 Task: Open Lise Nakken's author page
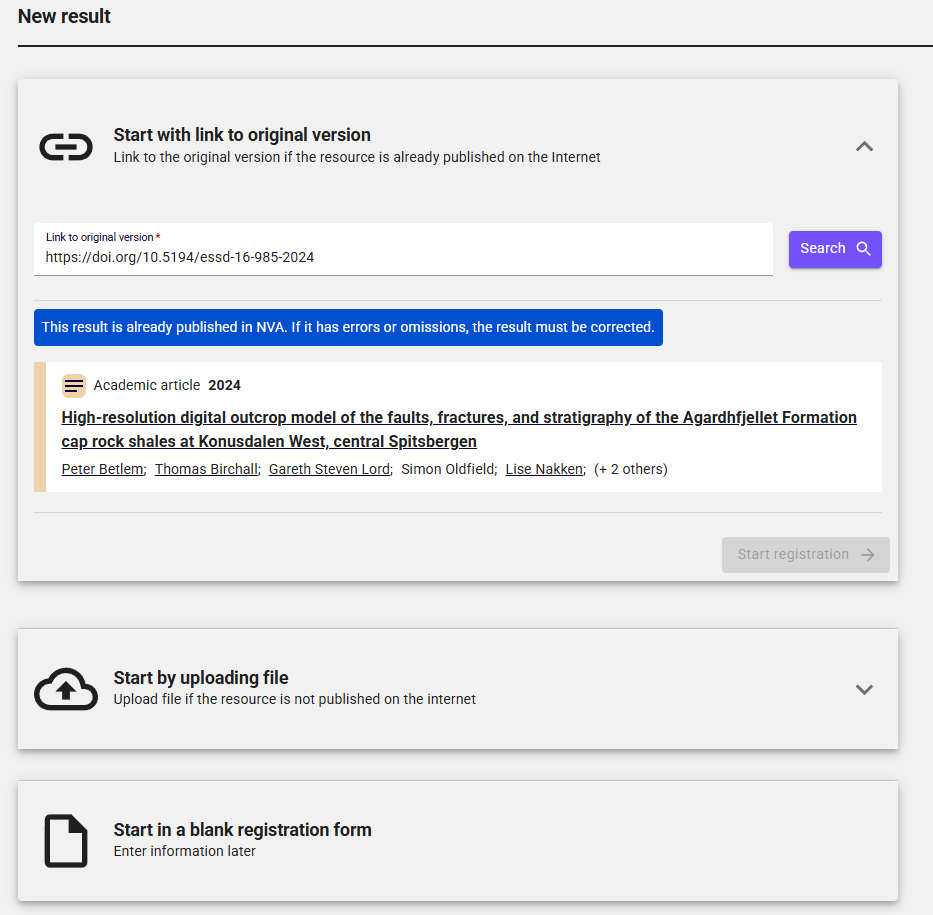pyautogui.click(x=544, y=469)
